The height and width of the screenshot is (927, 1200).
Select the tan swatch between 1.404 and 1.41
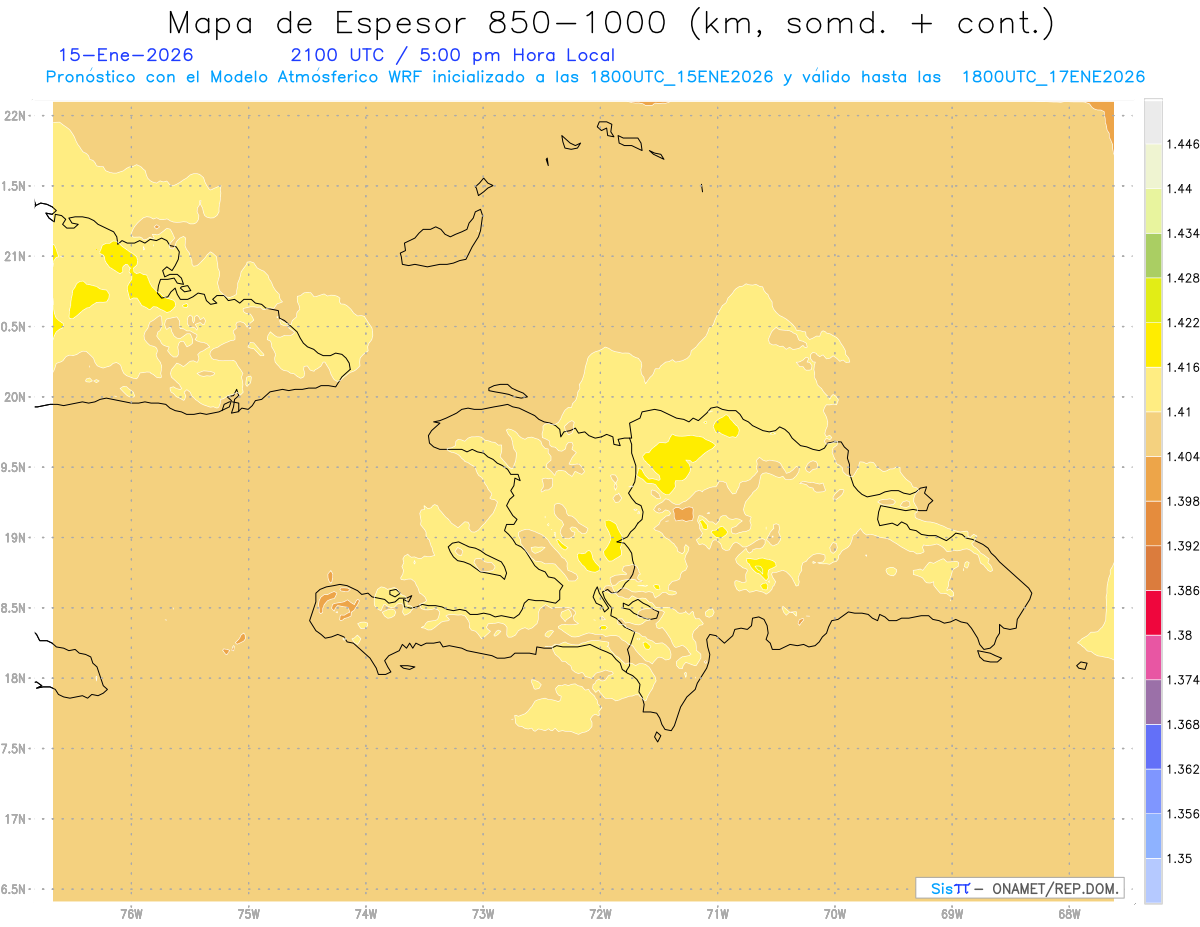(1153, 434)
